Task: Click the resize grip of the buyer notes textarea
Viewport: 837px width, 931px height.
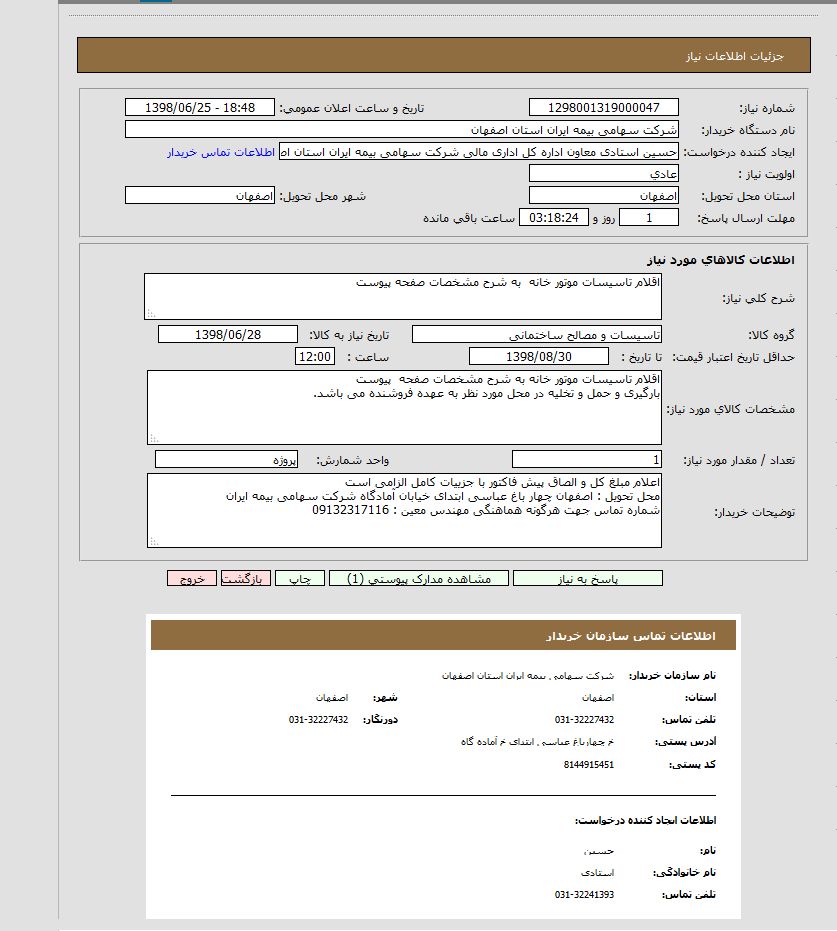Action: 154,543
